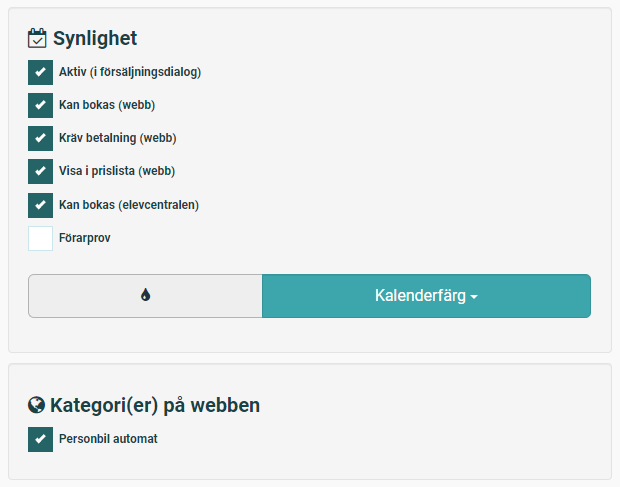Click the Synlighet section heading
The image size is (620, 487).
pos(95,39)
